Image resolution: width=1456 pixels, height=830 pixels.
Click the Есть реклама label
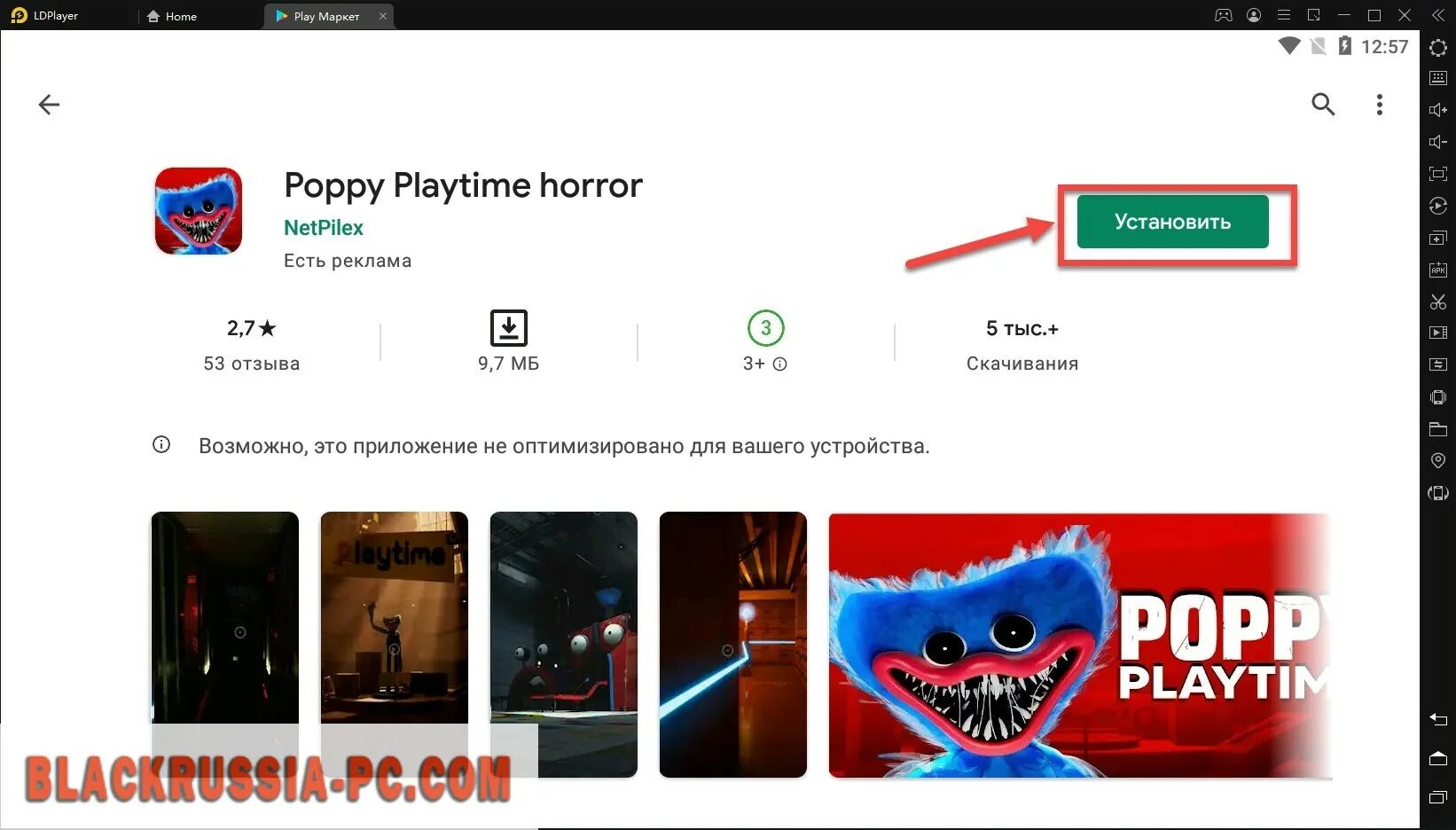point(348,261)
